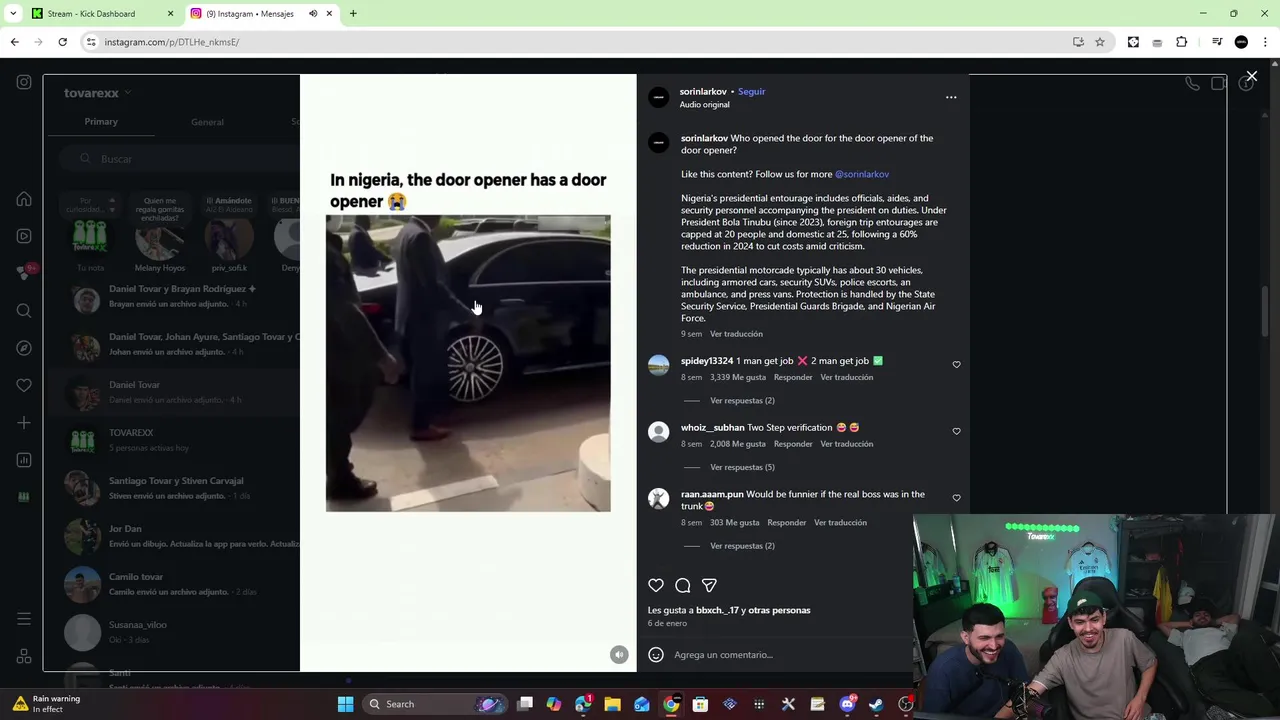Translate the caption with Ver traducción

click(736, 334)
